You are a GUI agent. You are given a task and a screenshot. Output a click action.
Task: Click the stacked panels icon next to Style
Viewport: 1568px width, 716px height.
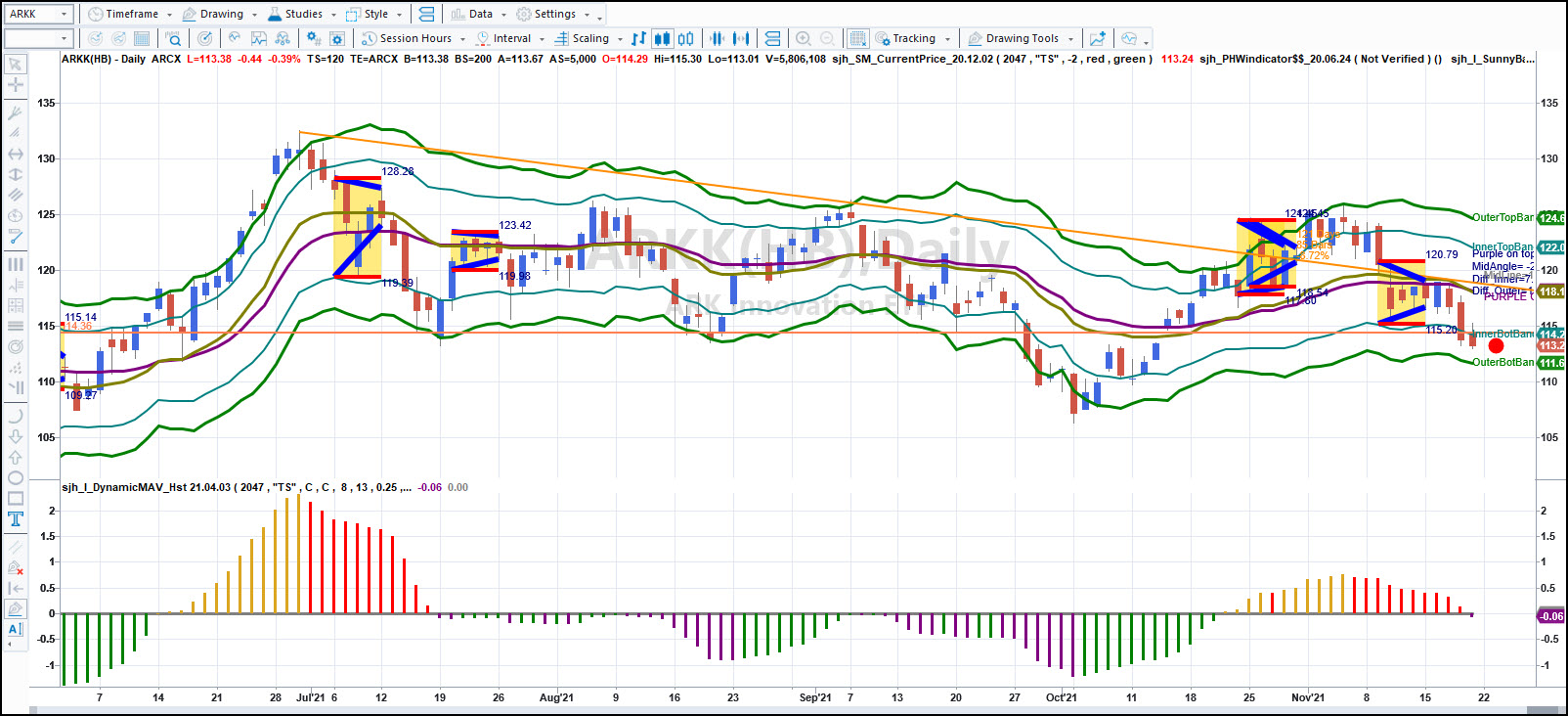click(x=426, y=14)
